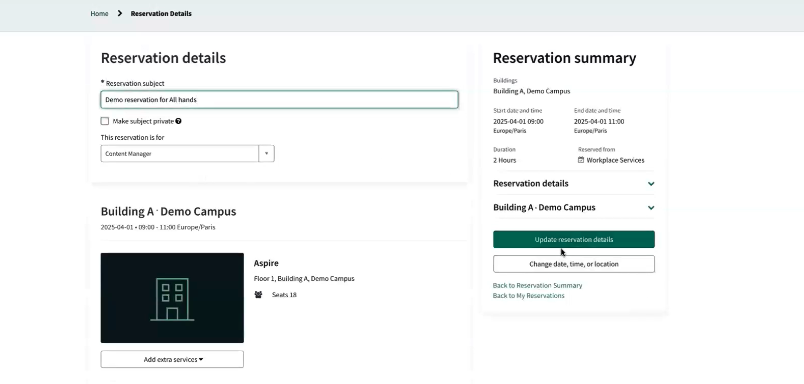This screenshot has width=804, height=384.
Task: Follow the Back to Reservation Summary link
Action: tap(537, 286)
